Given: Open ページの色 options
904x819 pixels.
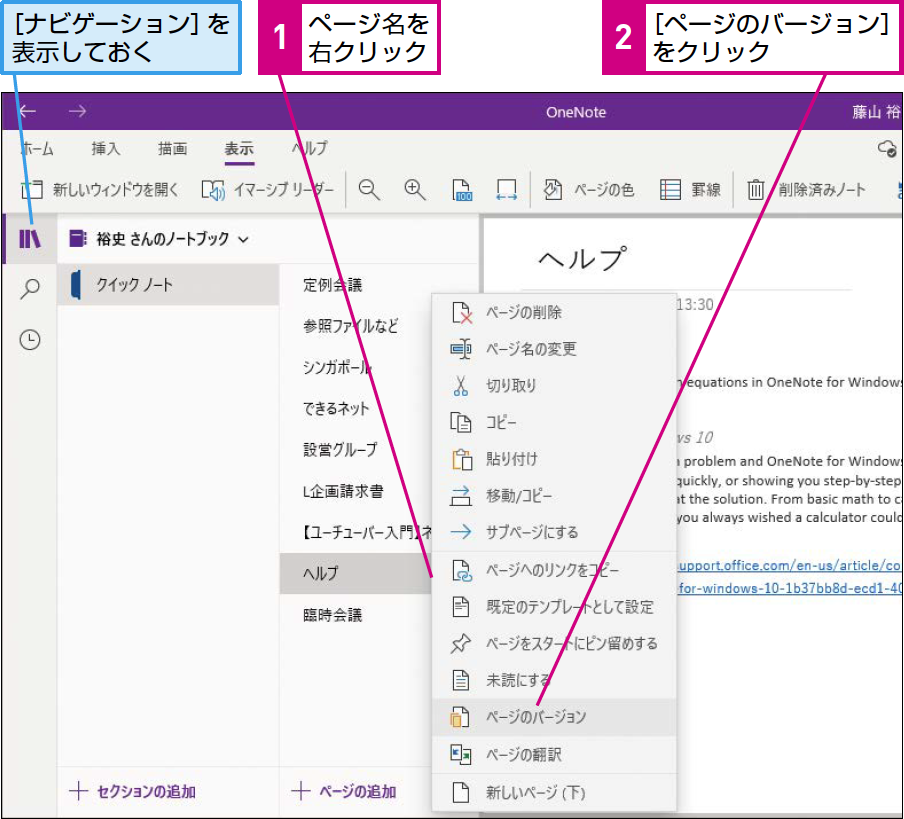Looking at the screenshot, I should pyautogui.click(x=589, y=189).
